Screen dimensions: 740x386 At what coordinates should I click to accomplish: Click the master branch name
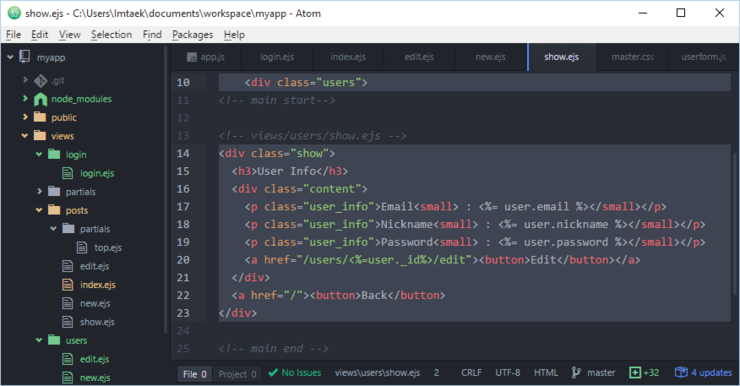601,373
